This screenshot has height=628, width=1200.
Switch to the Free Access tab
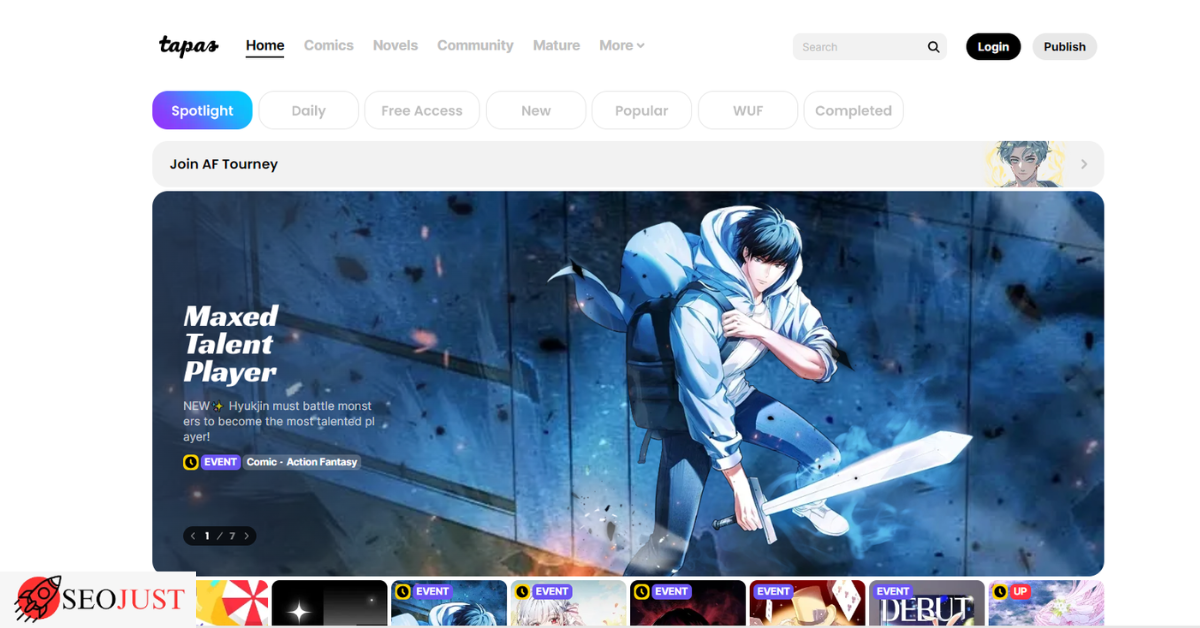[422, 110]
